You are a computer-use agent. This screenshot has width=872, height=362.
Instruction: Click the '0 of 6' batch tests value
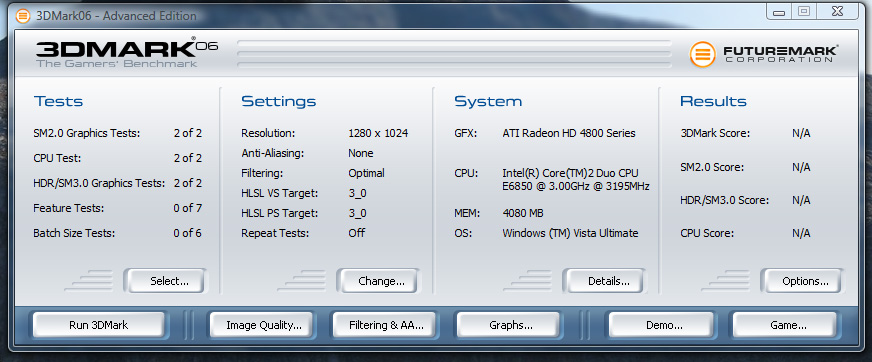pos(187,233)
